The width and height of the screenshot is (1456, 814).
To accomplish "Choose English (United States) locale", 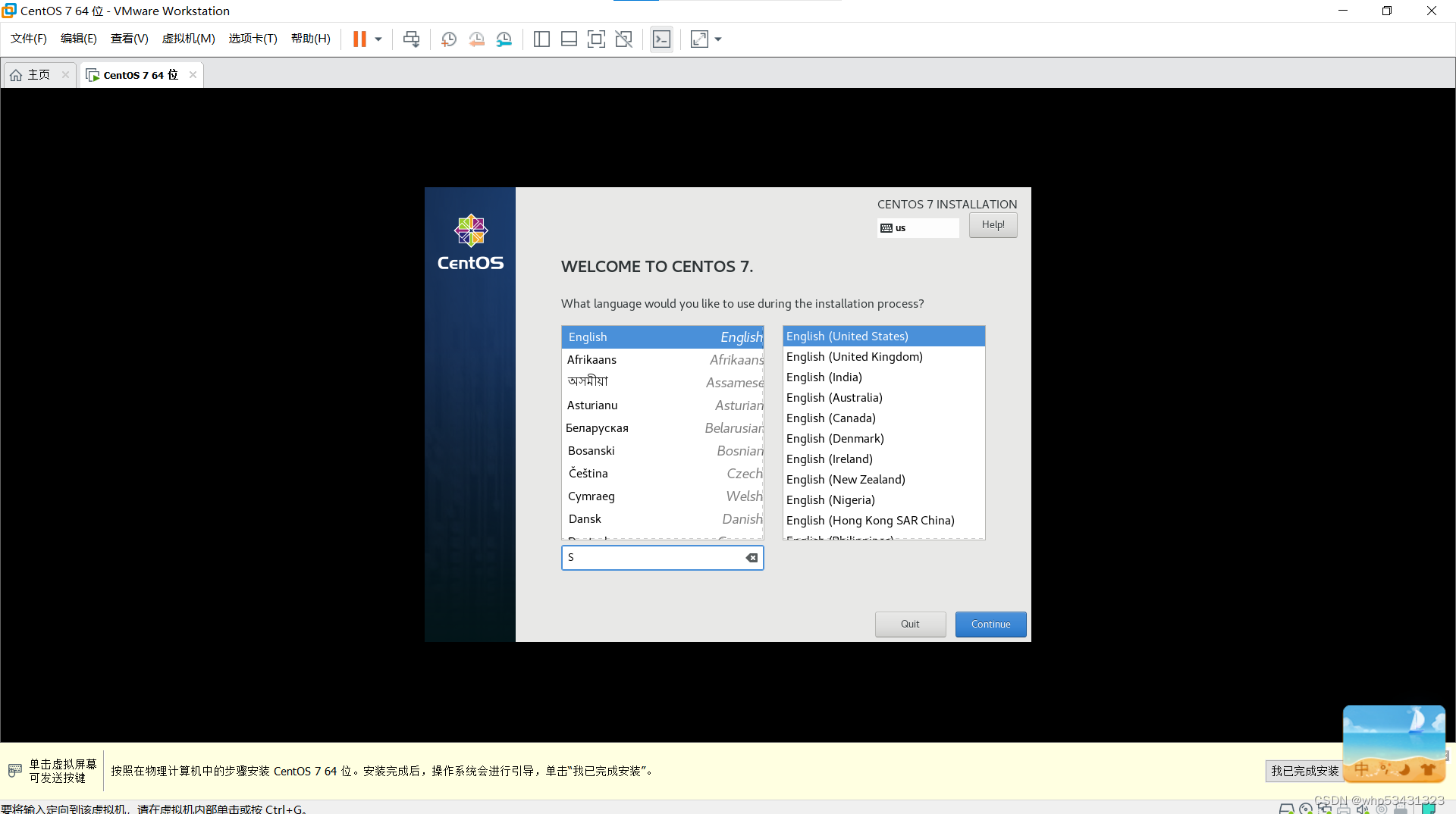I will click(x=884, y=337).
